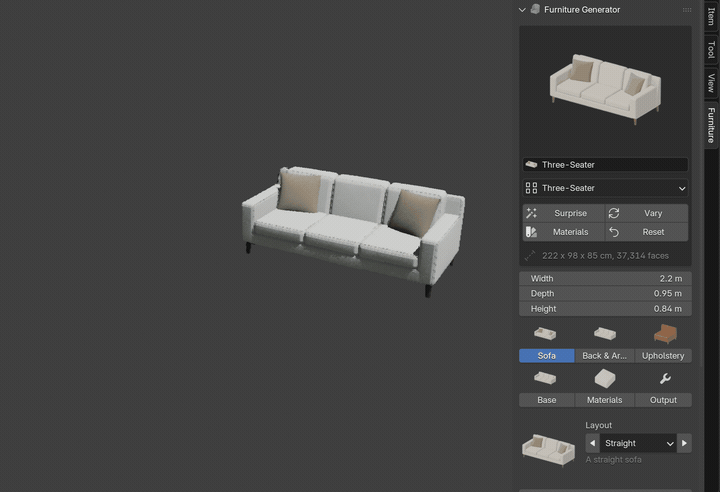Click the refresh arrows Vary icon
Viewport: 720px width, 492px height.
pos(614,213)
